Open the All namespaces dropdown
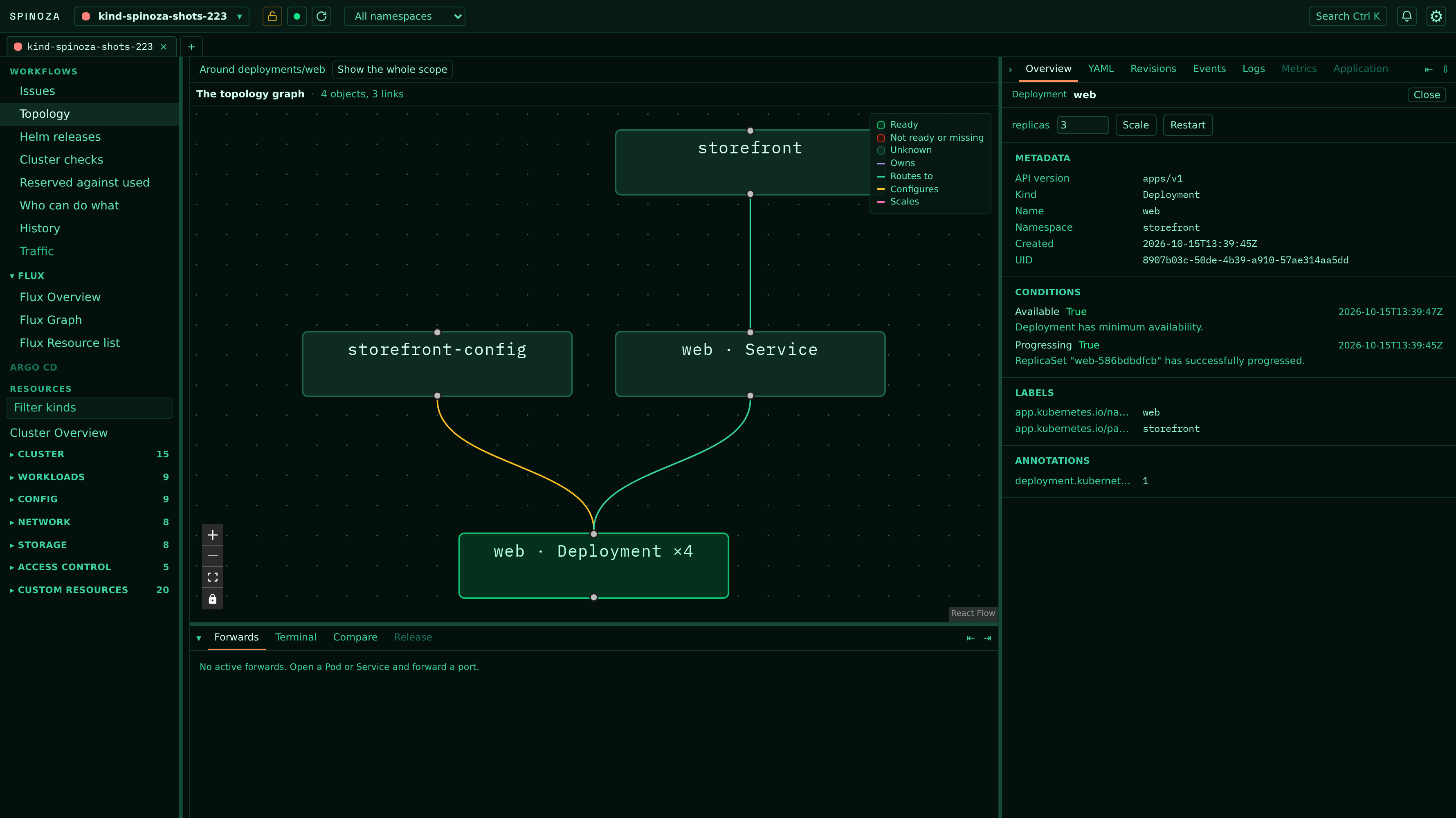Screen dimensions: 1456x818 click(x=405, y=16)
